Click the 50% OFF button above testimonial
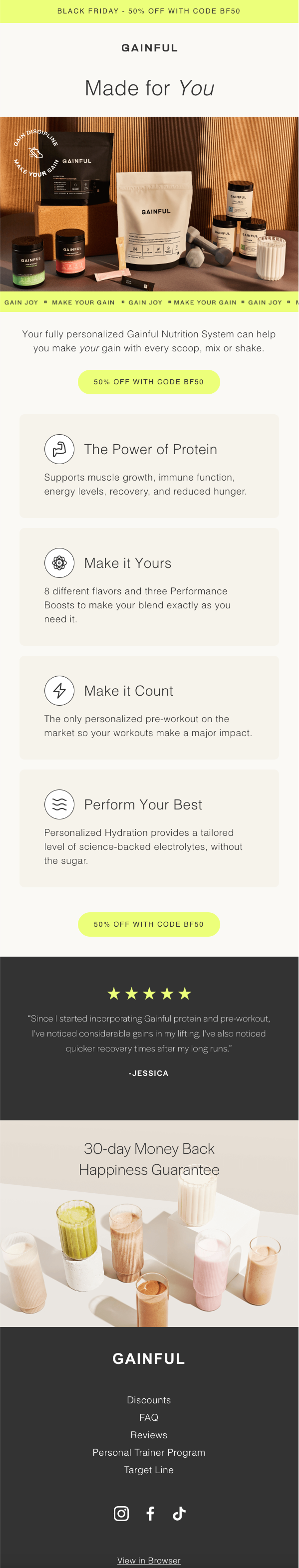The width and height of the screenshot is (299, 1568). pyautogui.click(x=149, y=924)
